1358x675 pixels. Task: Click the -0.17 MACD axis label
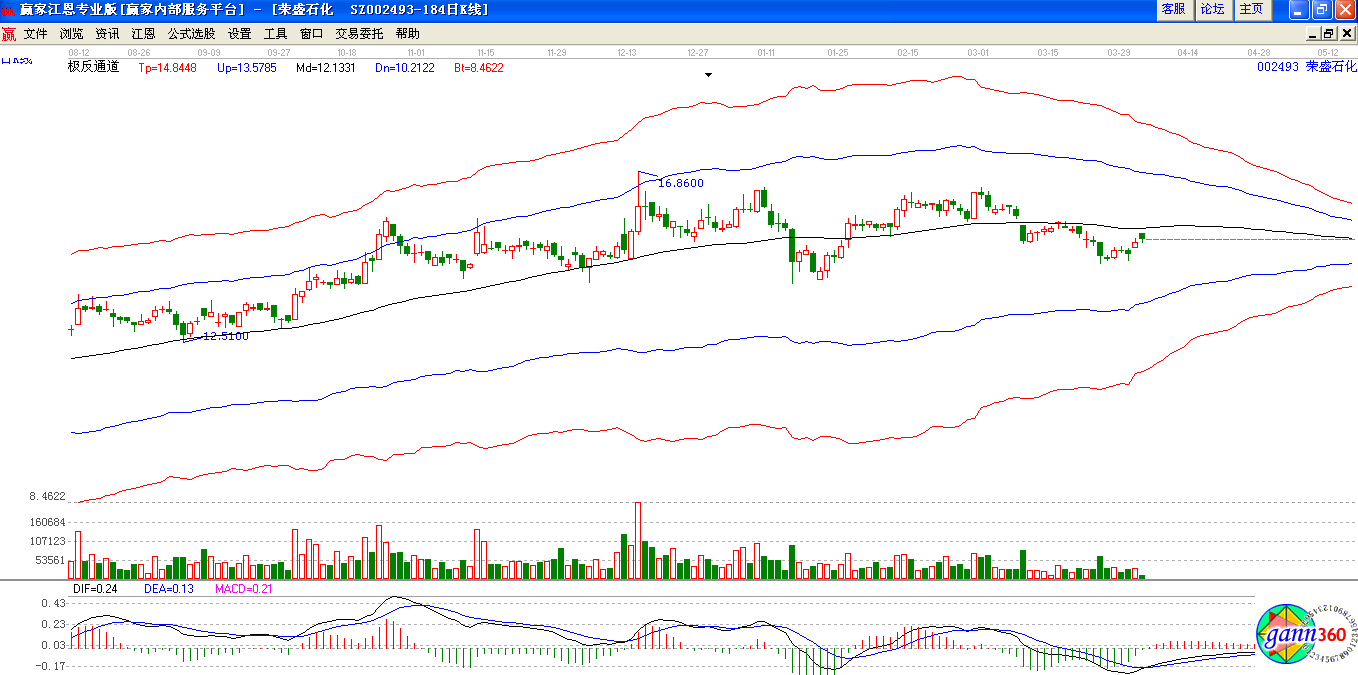click(51, 666)
